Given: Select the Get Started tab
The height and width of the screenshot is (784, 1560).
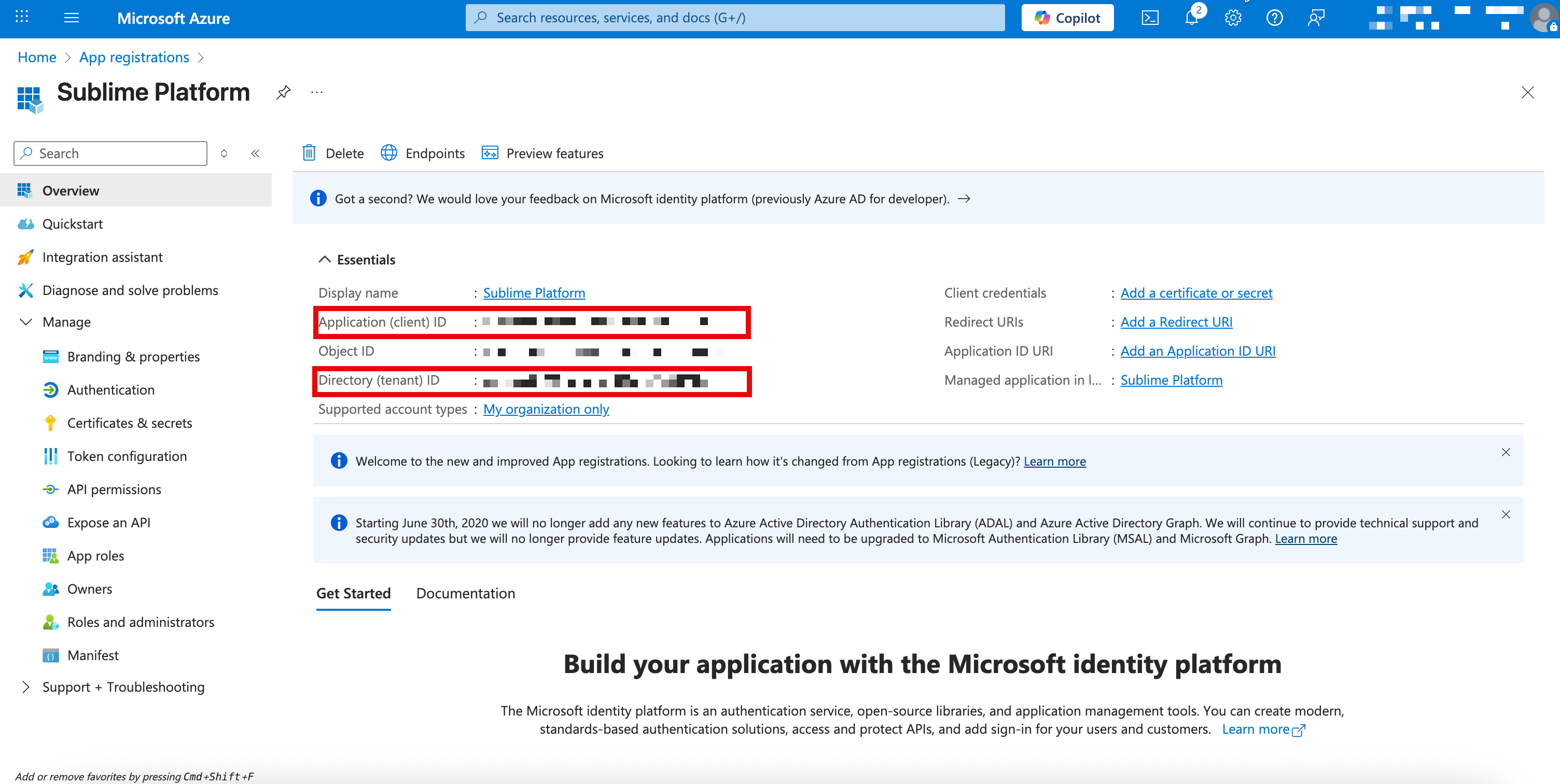Looking at the screenshot, I should pos(353,593).
